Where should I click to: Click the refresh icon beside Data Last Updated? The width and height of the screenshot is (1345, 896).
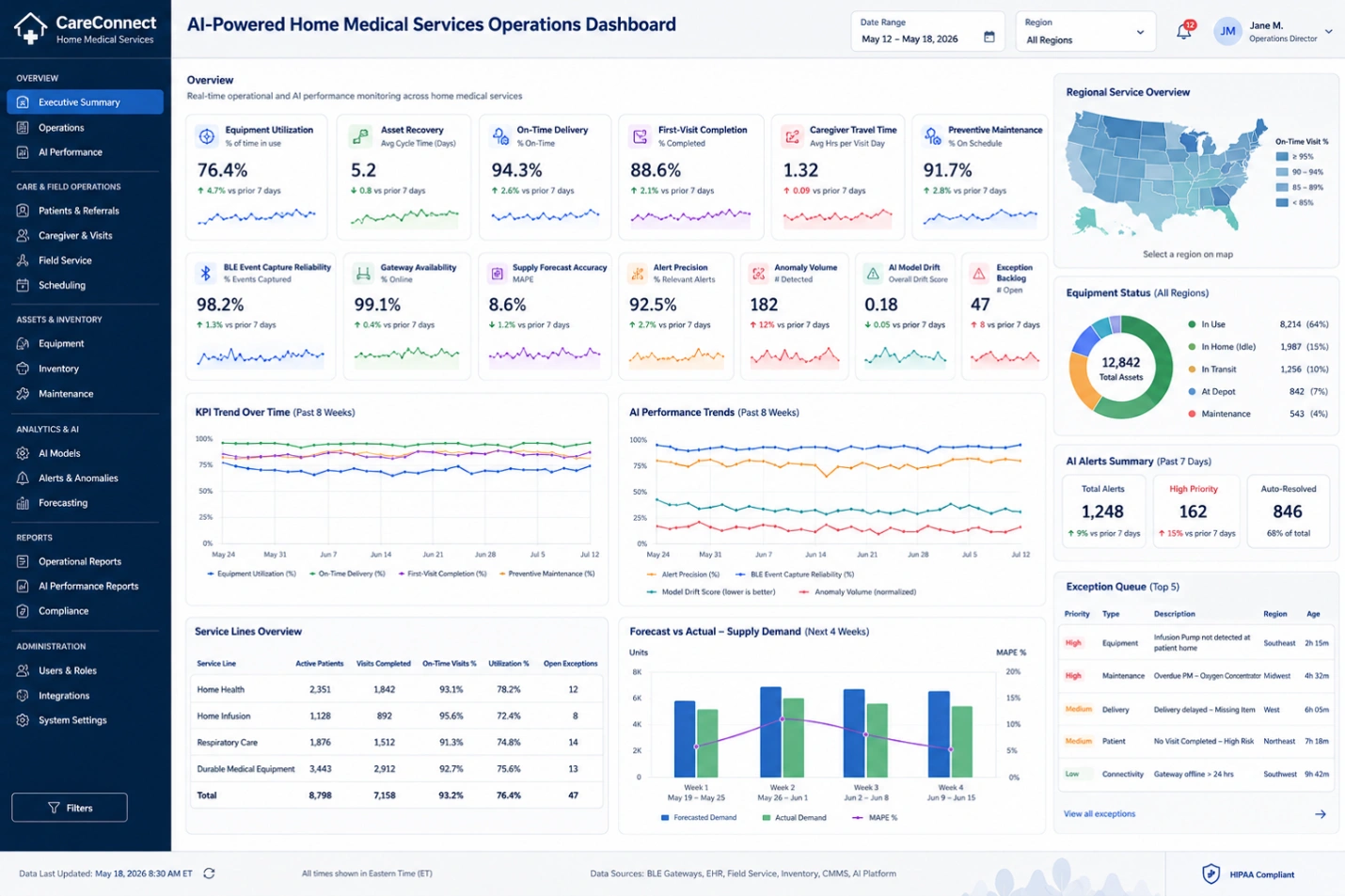click(x=209, y=873)
